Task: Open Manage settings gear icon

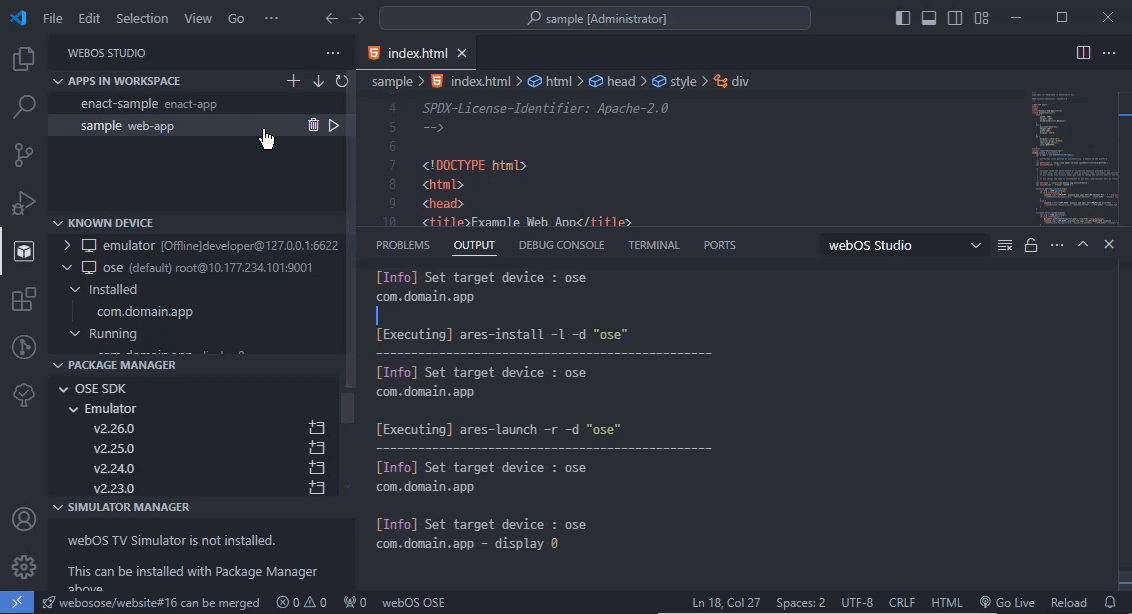Action: [24, 567]
